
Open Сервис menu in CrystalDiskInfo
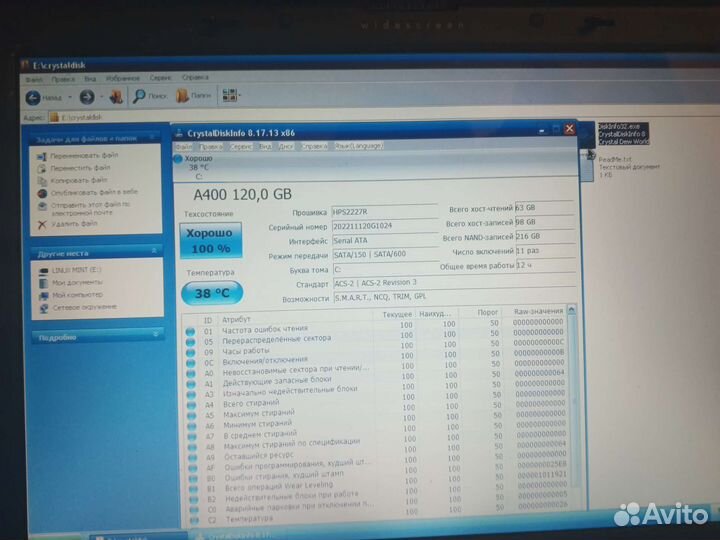pos(241,146)
